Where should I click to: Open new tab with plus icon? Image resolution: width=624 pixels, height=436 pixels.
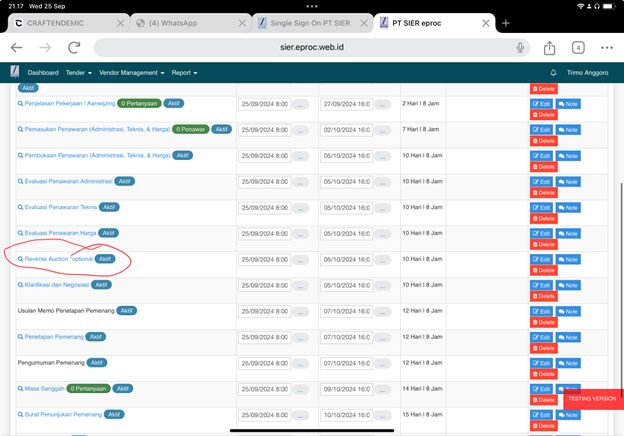click(x=506, y=22)
